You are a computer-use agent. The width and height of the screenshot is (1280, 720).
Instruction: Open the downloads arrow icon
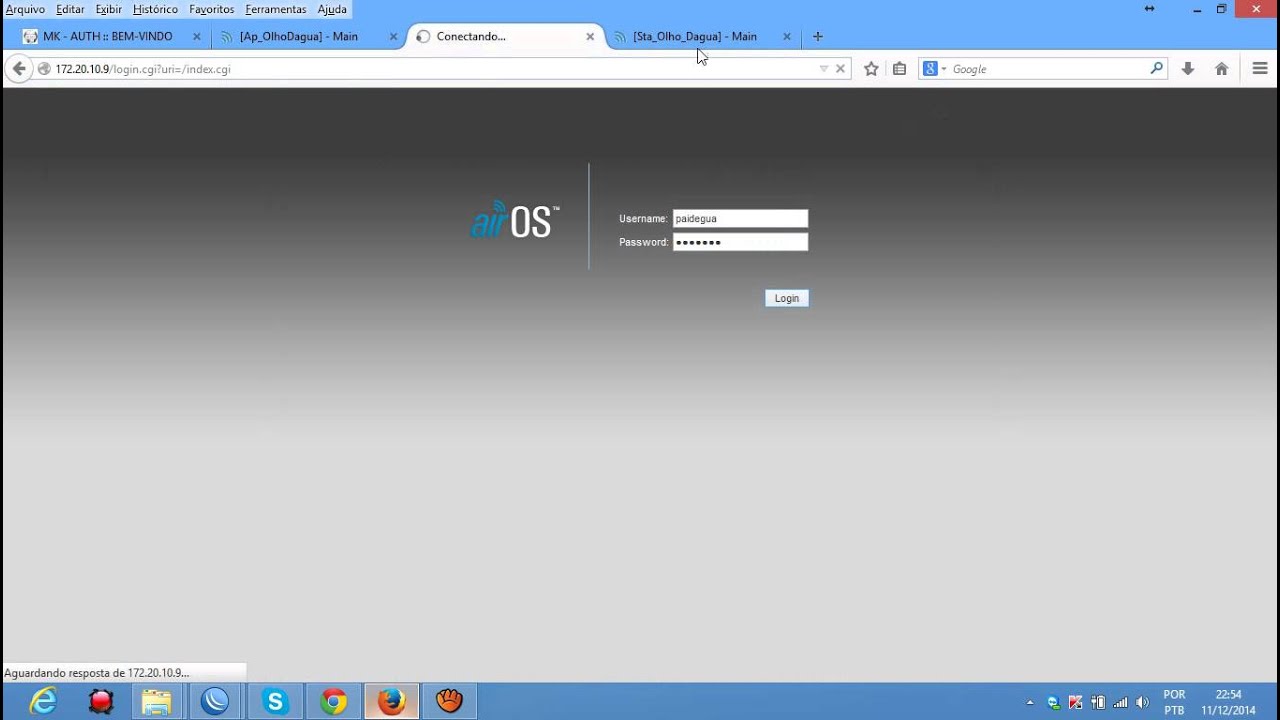click(1188, 69)
